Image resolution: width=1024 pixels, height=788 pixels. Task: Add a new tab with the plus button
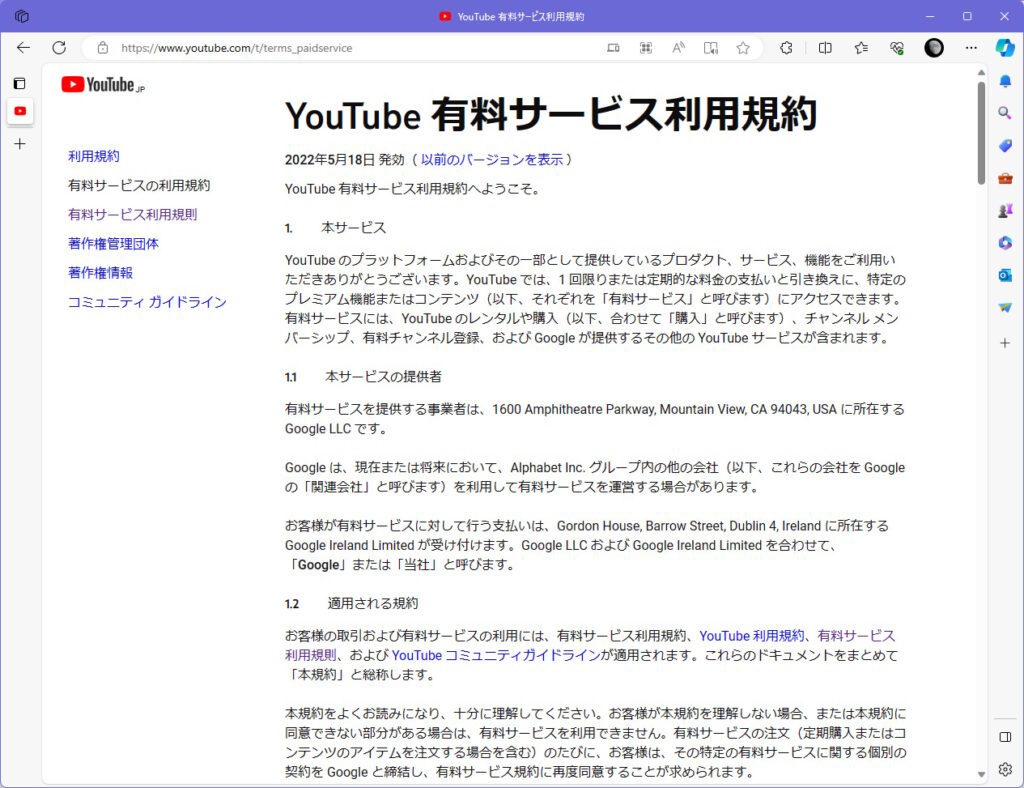(x=20, y=144)
